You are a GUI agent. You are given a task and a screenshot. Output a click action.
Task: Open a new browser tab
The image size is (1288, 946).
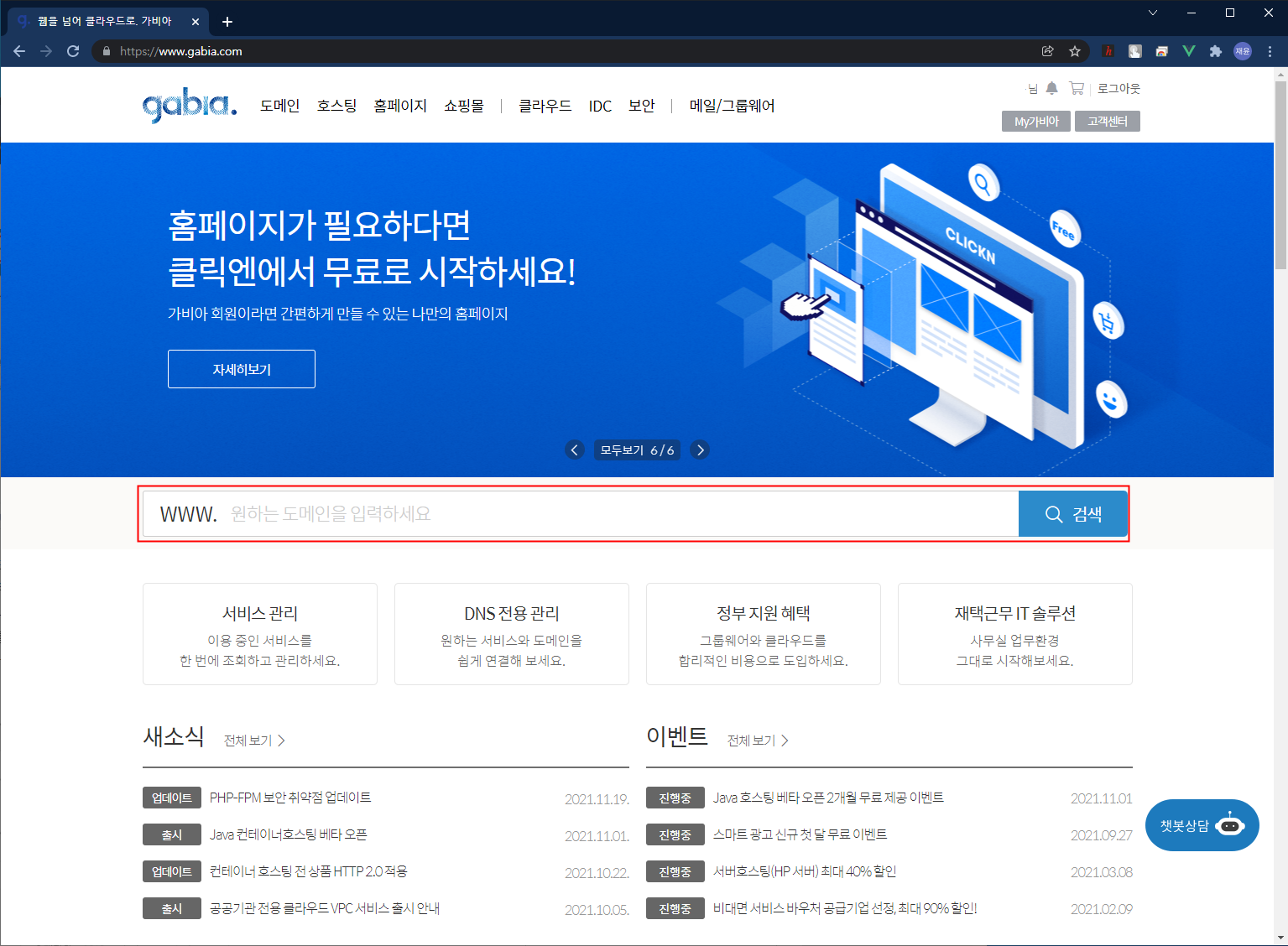(227, 22)
